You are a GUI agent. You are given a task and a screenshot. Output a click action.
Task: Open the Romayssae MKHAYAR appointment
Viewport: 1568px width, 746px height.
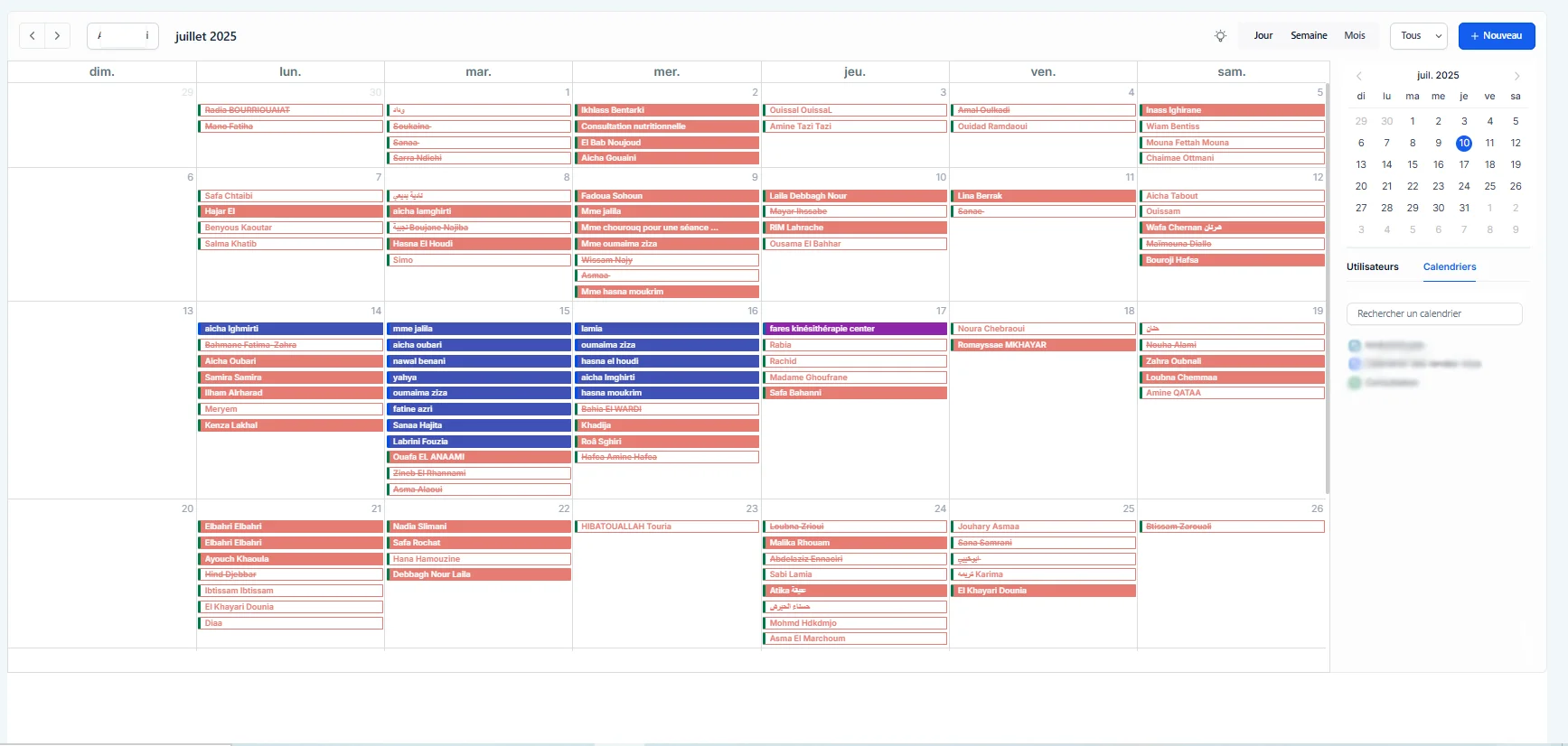click(1043, 345)
